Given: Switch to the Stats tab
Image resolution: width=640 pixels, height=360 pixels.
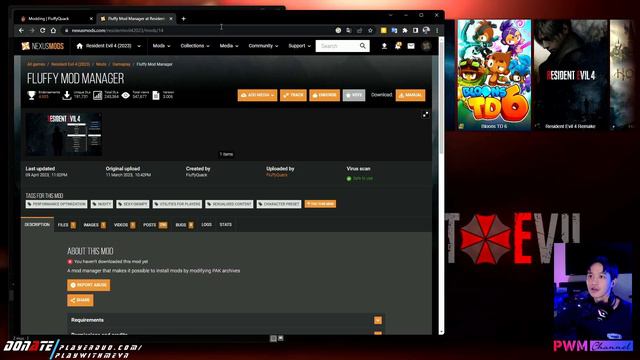Looking at the screenshot, I should click(x=226, y=224).
